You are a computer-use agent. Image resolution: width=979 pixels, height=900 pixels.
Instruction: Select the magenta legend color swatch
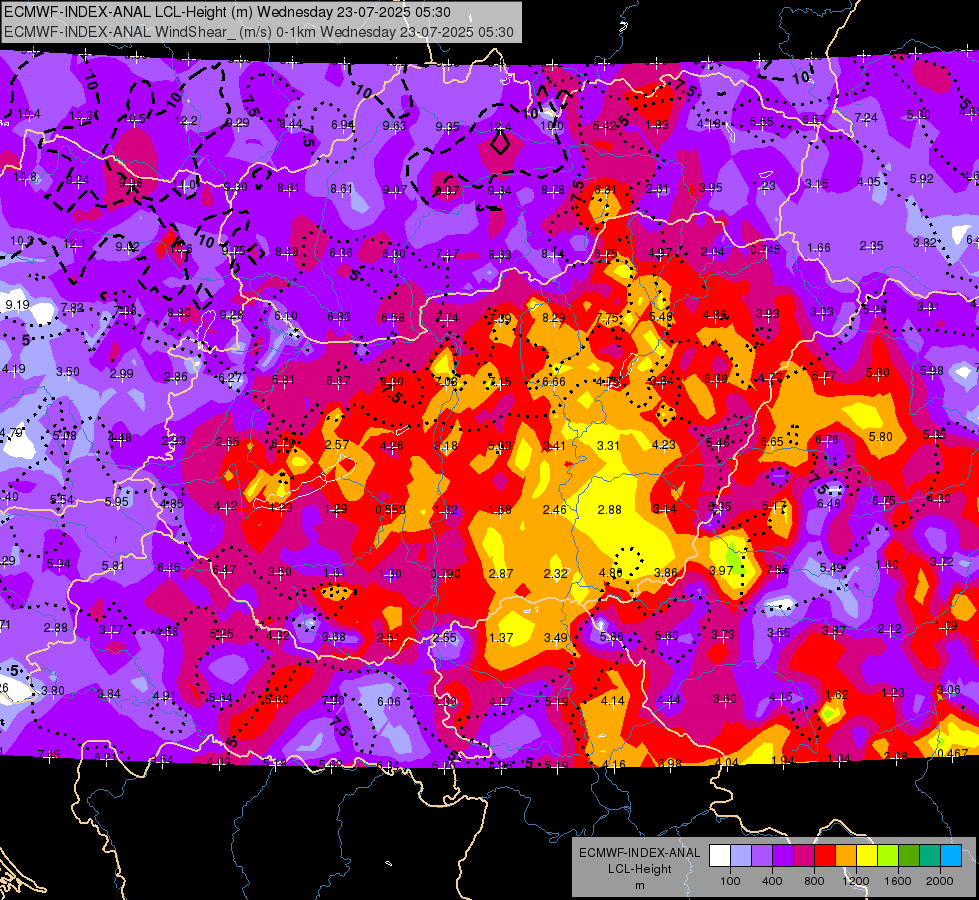[804, 856]
